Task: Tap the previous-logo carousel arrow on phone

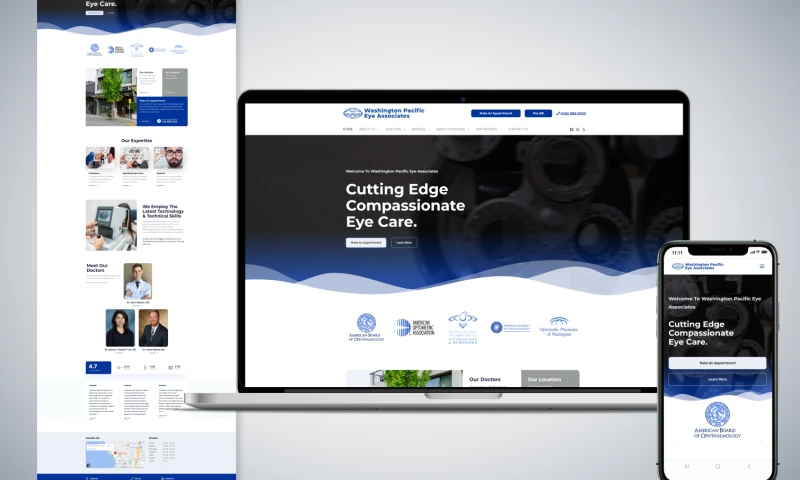Action: tap(674, 442)
